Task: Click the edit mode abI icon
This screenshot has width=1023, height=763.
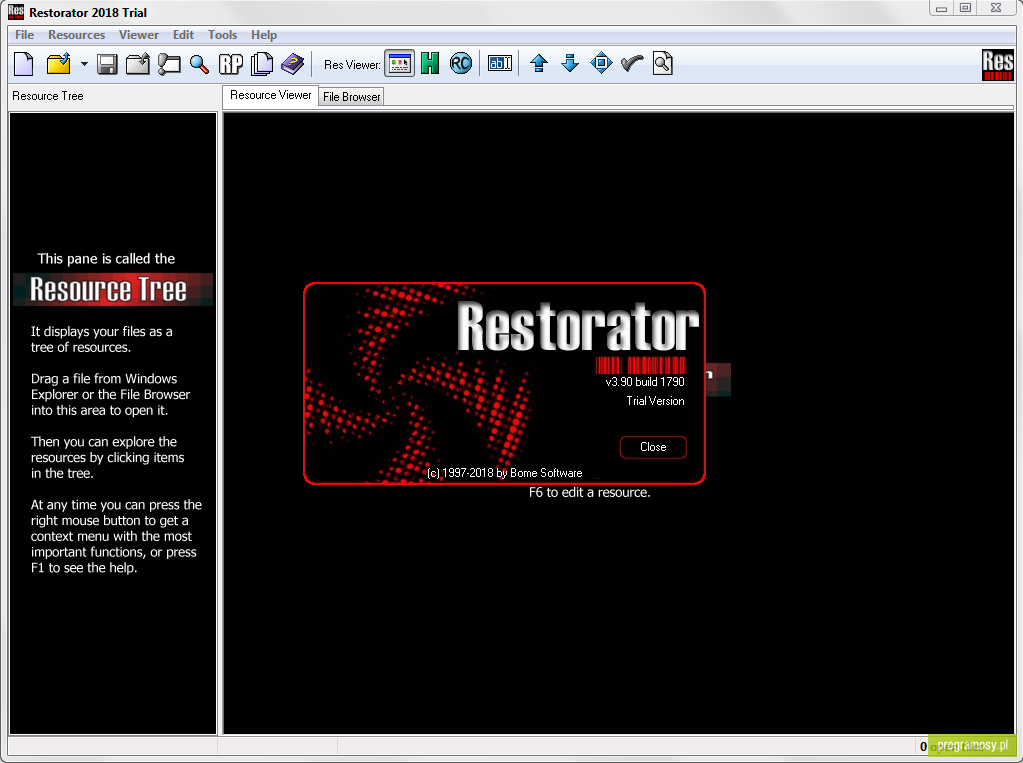Action: (500, 63)
